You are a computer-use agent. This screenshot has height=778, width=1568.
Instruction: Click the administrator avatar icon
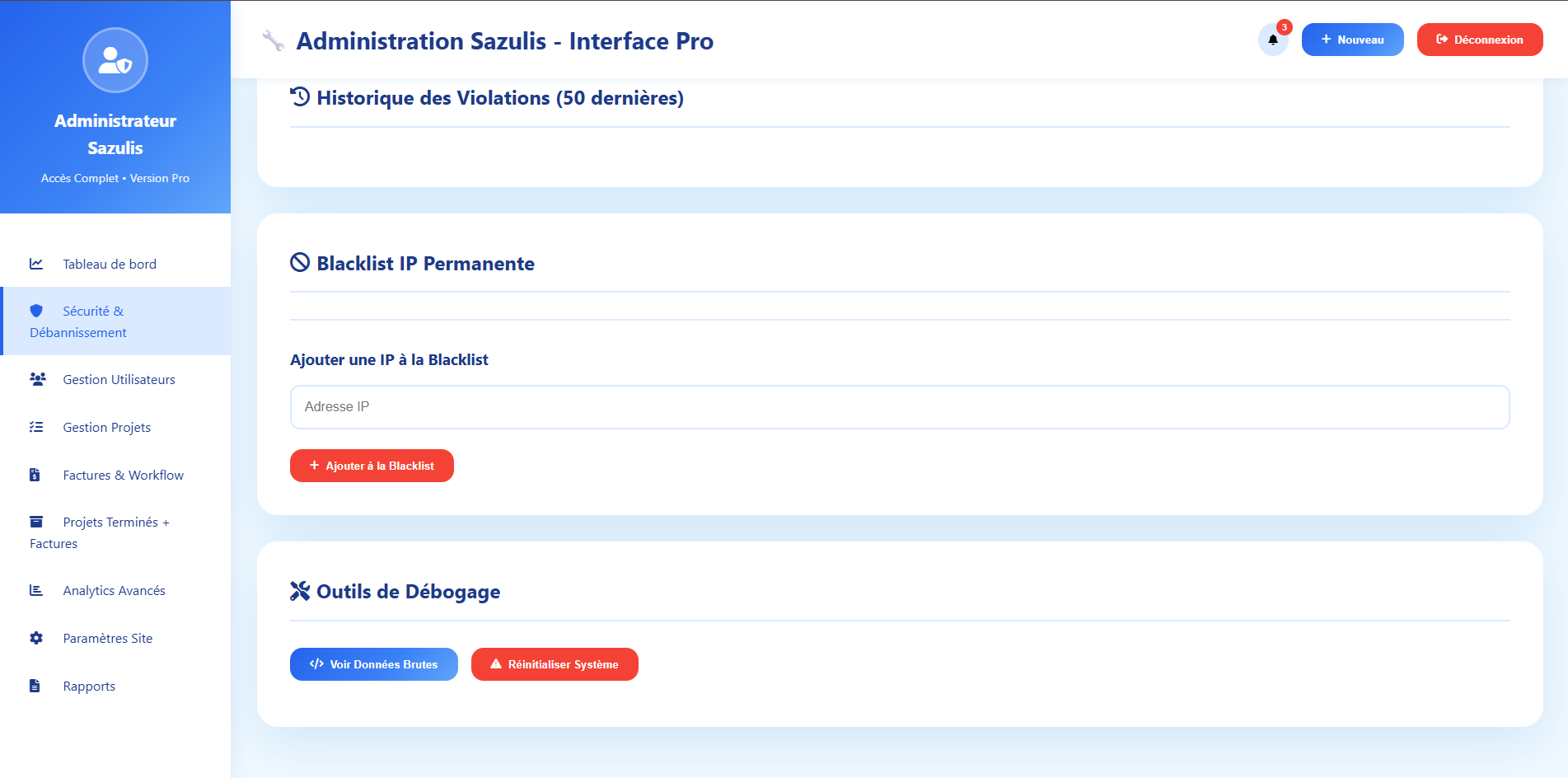pos(115,60)
